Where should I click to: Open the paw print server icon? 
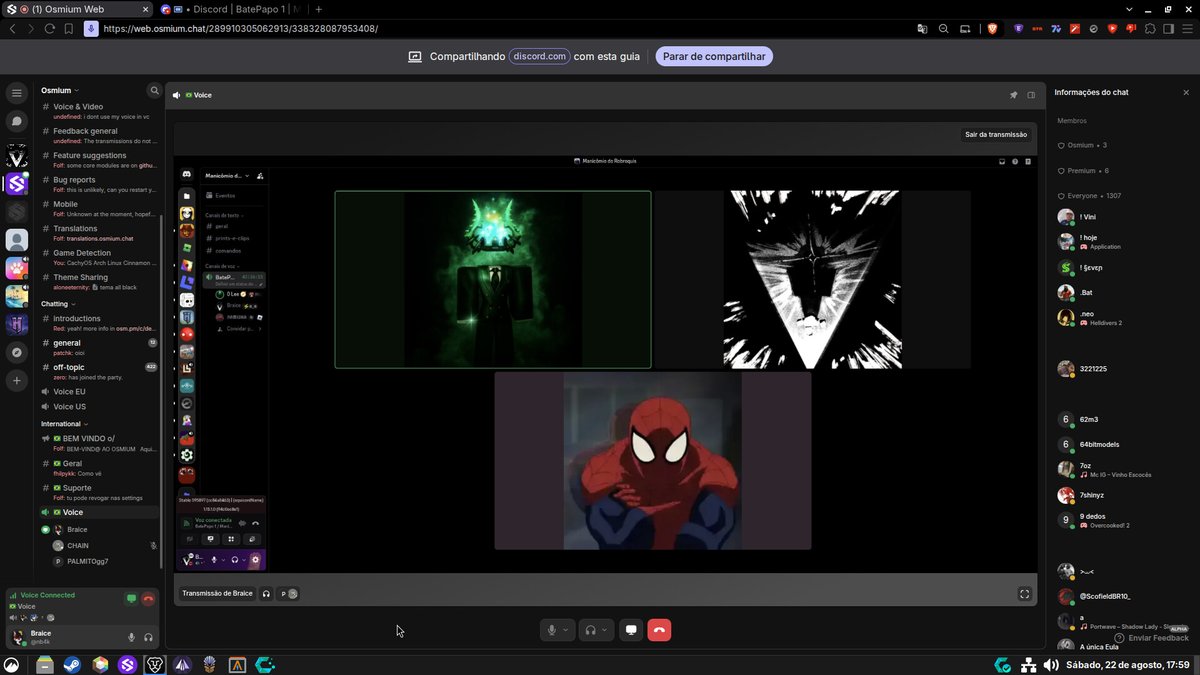point(16,268)
